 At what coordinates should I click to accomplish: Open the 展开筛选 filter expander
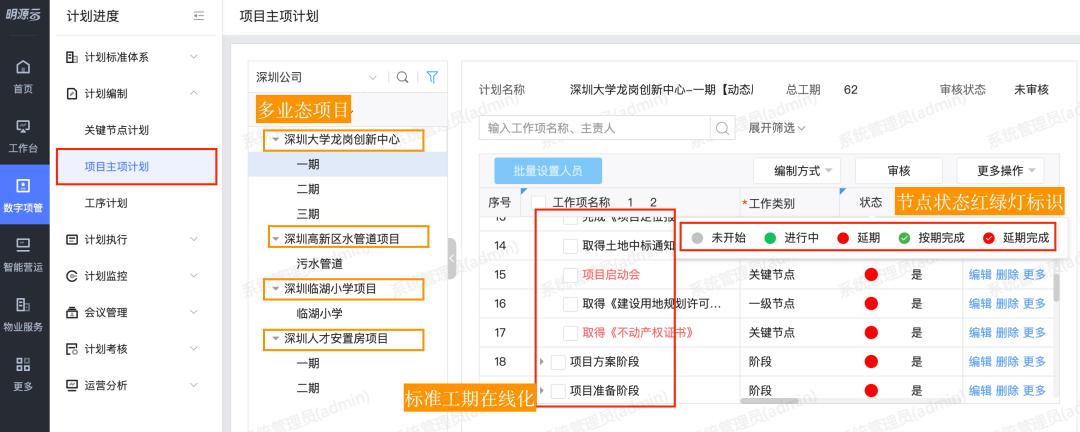[x=776, y=127]
